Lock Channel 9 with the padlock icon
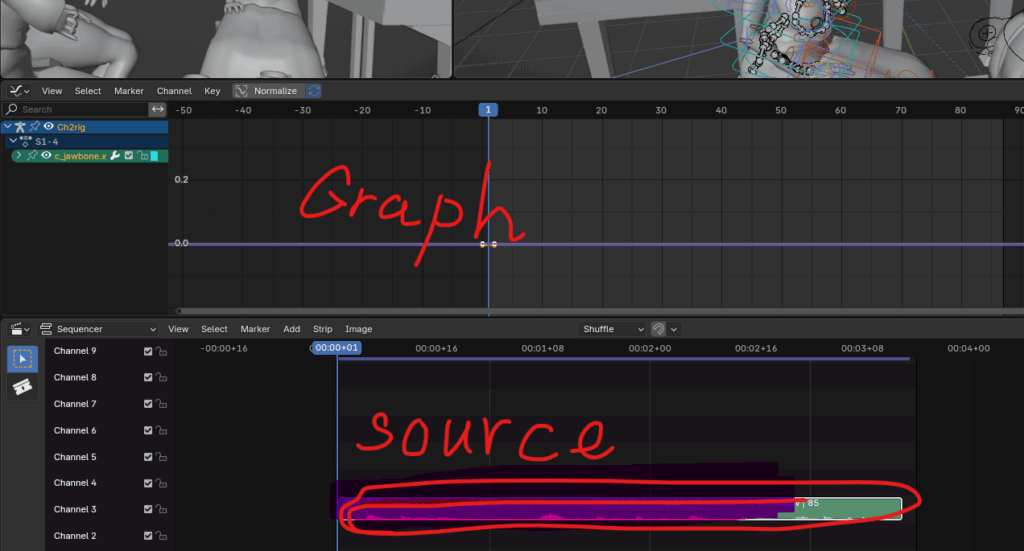The image size is (1024, 551). (x=162, y=352)
